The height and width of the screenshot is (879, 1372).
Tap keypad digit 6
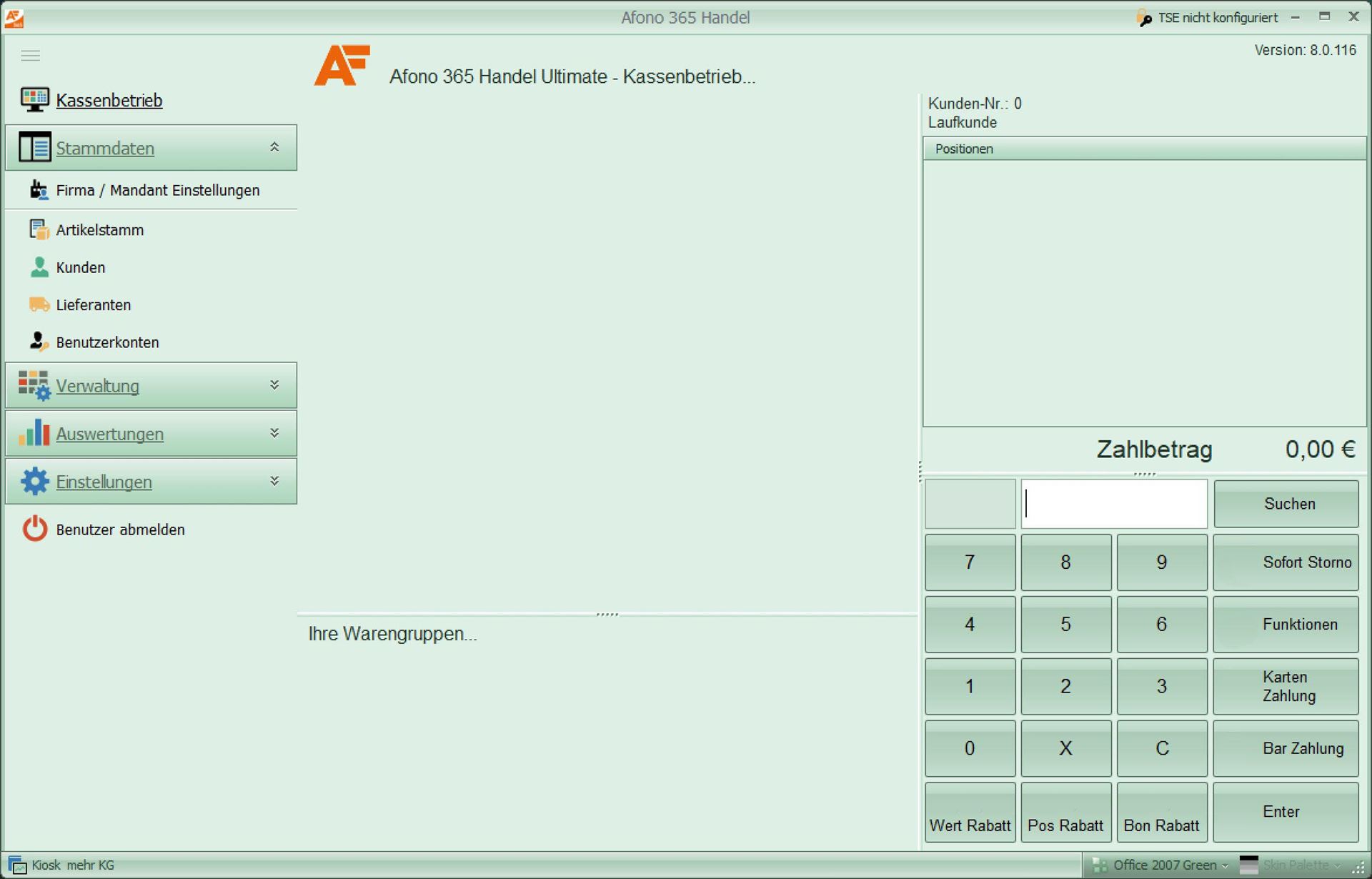coord(1162,625)
